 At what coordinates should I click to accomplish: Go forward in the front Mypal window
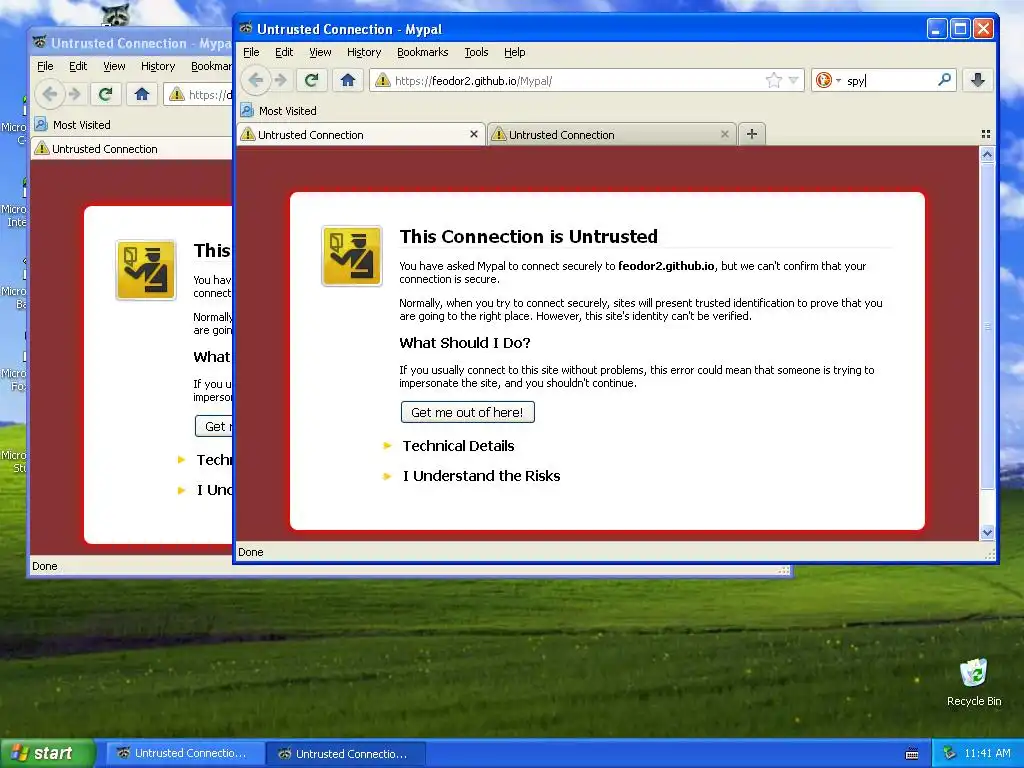(281, 80)
